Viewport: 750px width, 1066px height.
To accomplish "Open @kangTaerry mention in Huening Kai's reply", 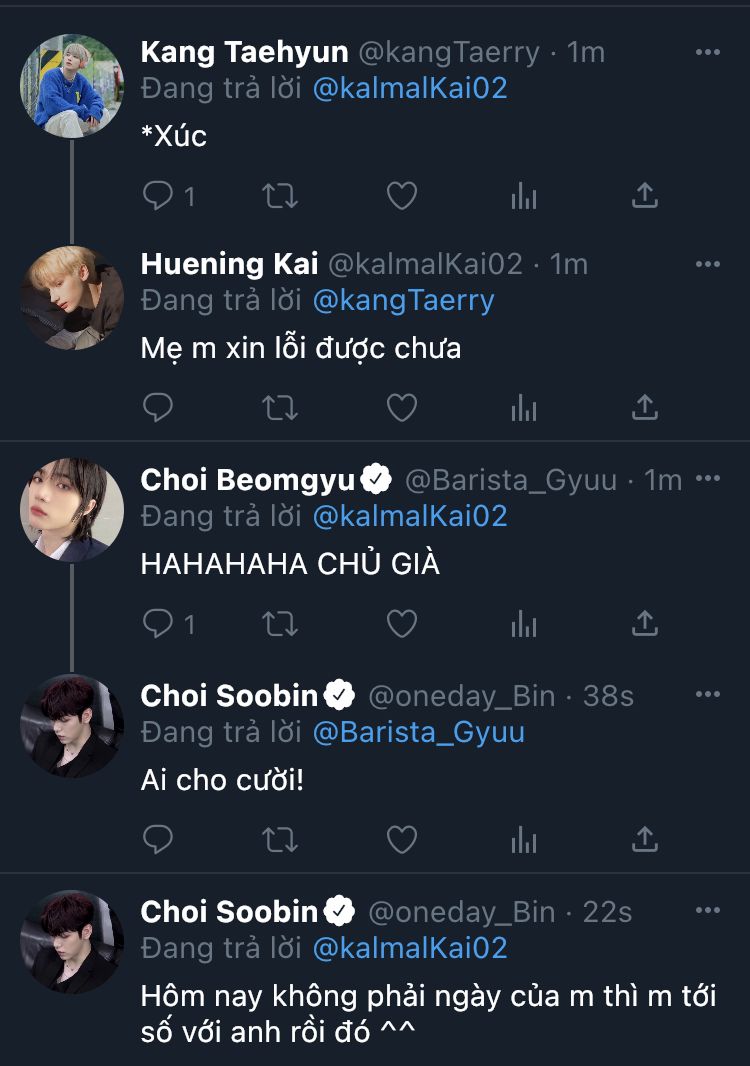I will tap(403, 300).
